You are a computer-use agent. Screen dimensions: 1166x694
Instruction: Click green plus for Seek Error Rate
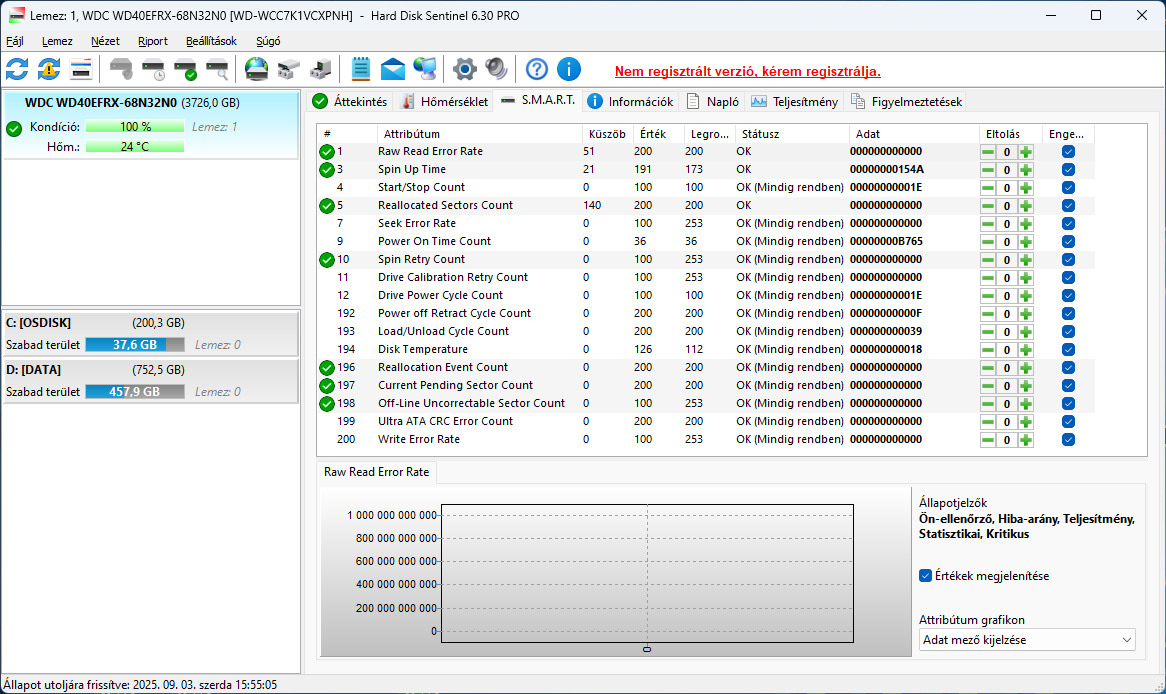(1026, 224)
